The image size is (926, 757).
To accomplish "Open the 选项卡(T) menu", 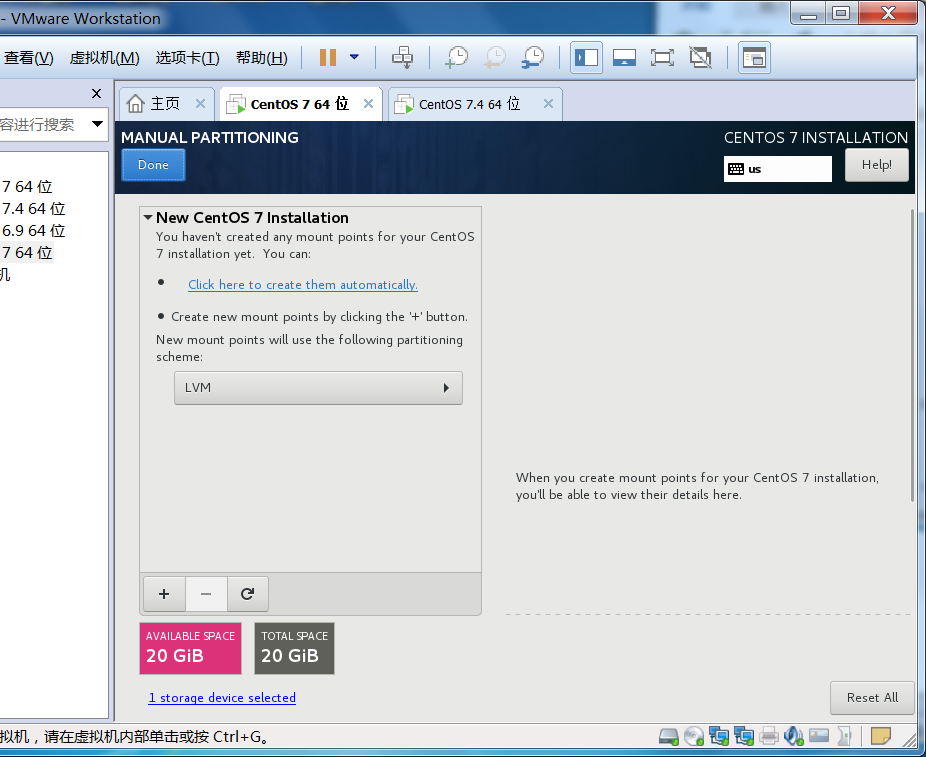I will click(187, 58).
